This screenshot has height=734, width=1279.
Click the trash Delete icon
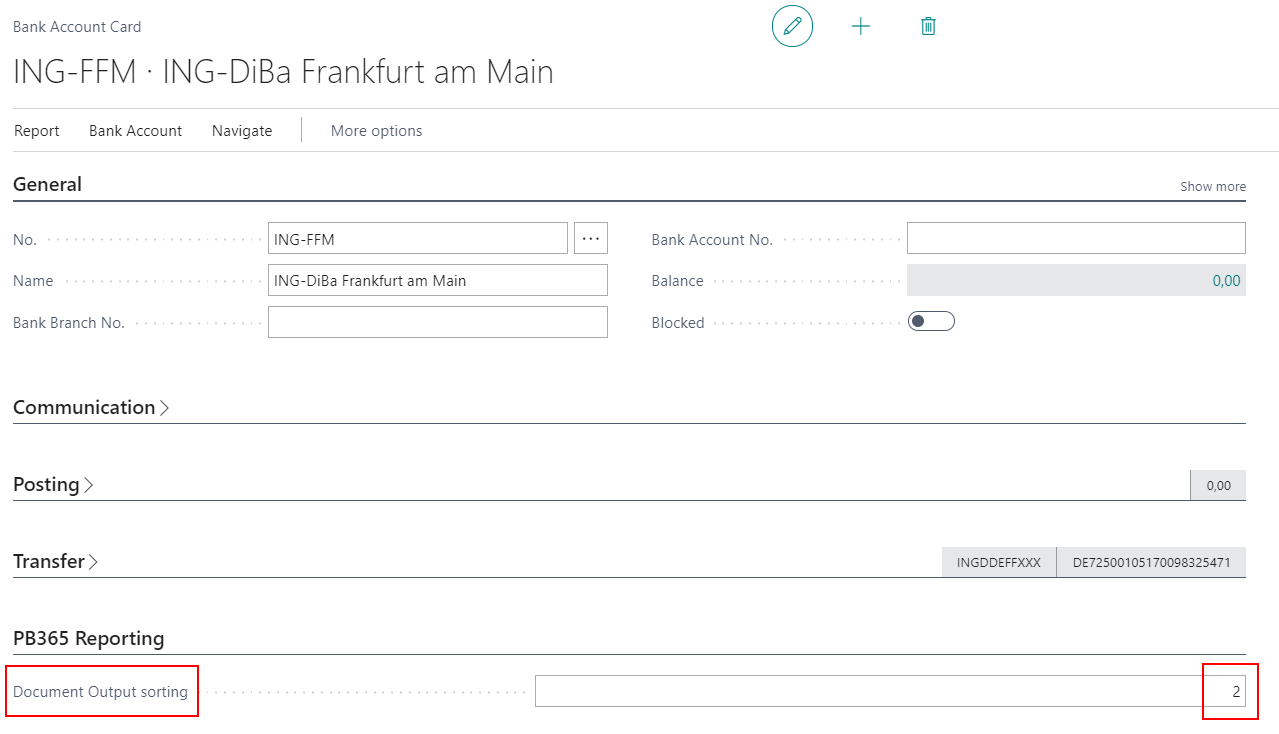click(x=928, y=26)
